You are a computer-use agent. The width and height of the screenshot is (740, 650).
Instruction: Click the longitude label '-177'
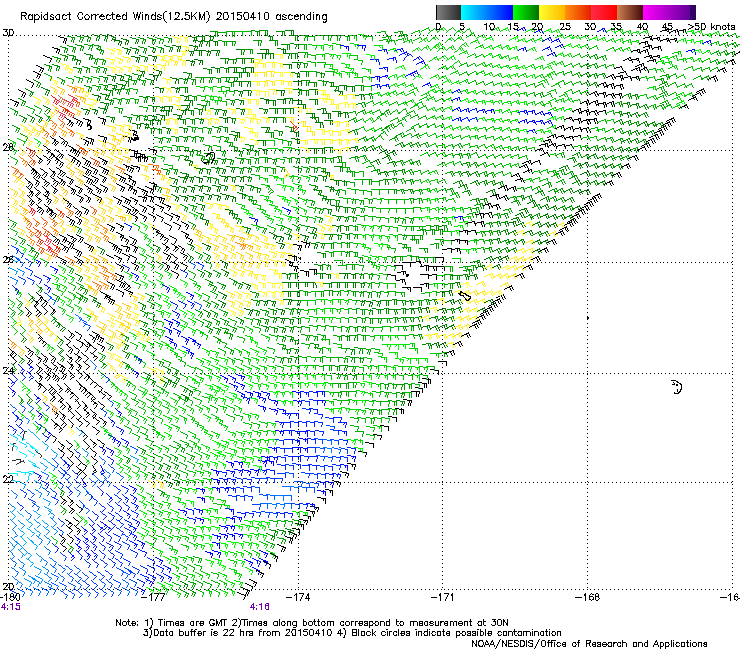pos(153,597)
